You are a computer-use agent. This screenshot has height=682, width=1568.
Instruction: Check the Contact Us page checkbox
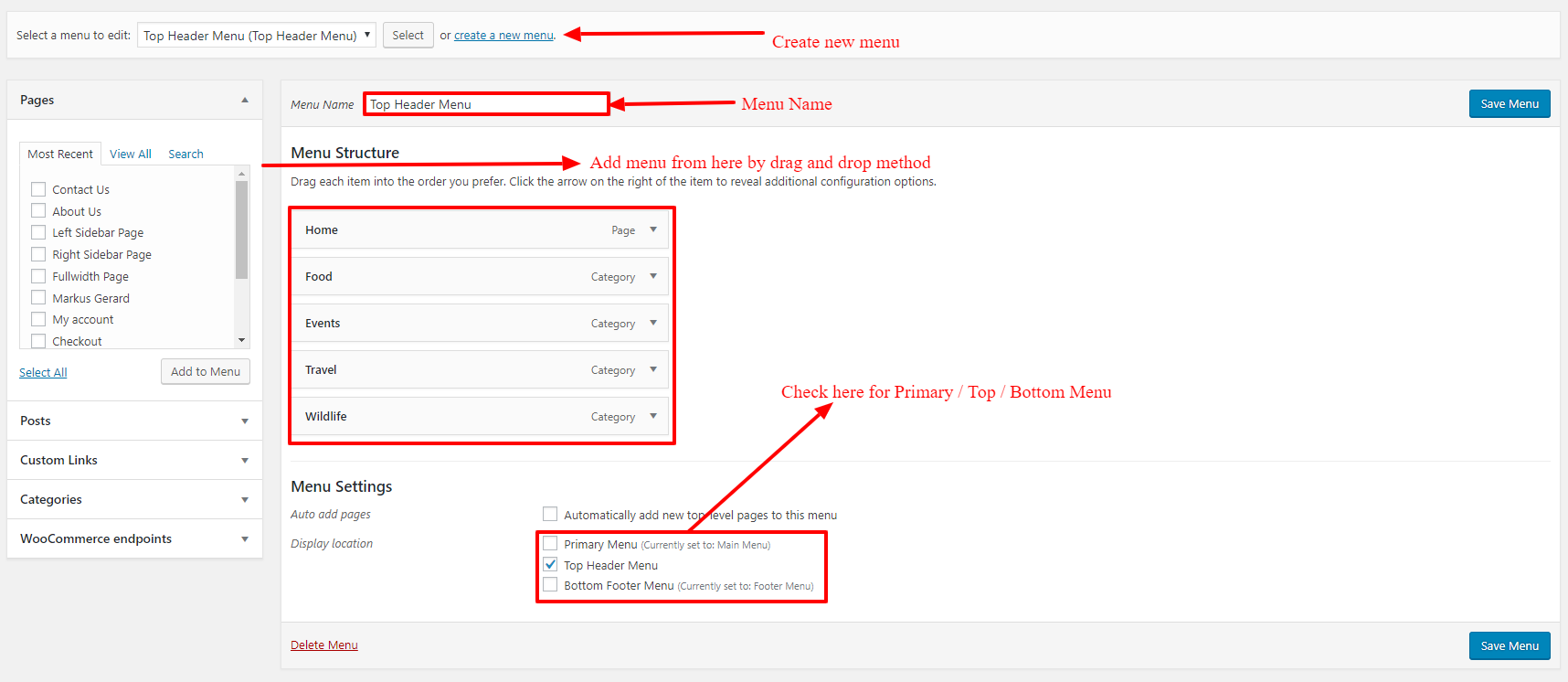point(38,189)
